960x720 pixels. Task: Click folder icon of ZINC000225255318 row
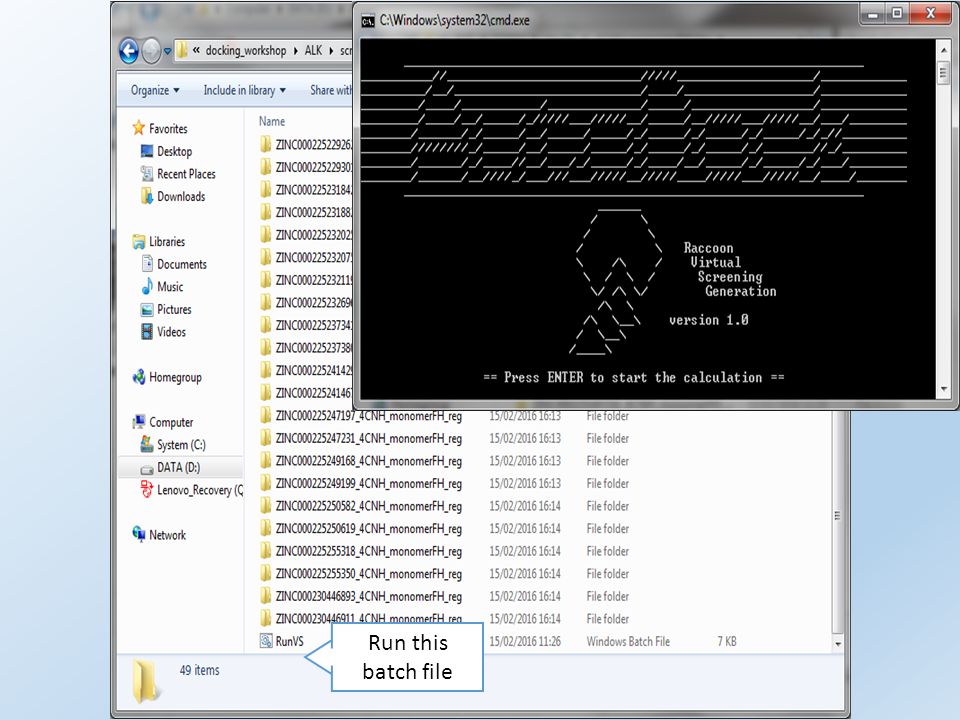tap(266, 551)
